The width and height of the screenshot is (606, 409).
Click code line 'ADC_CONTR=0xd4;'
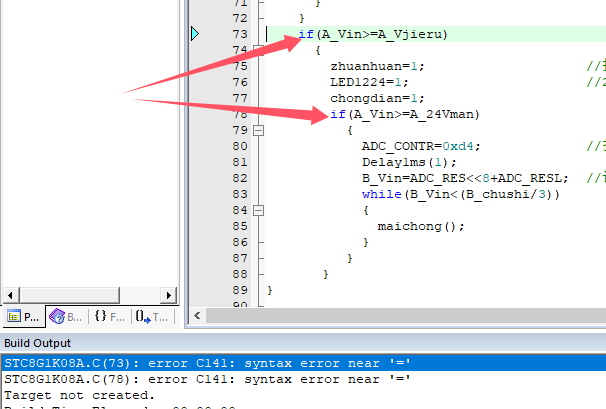point(421,146)
